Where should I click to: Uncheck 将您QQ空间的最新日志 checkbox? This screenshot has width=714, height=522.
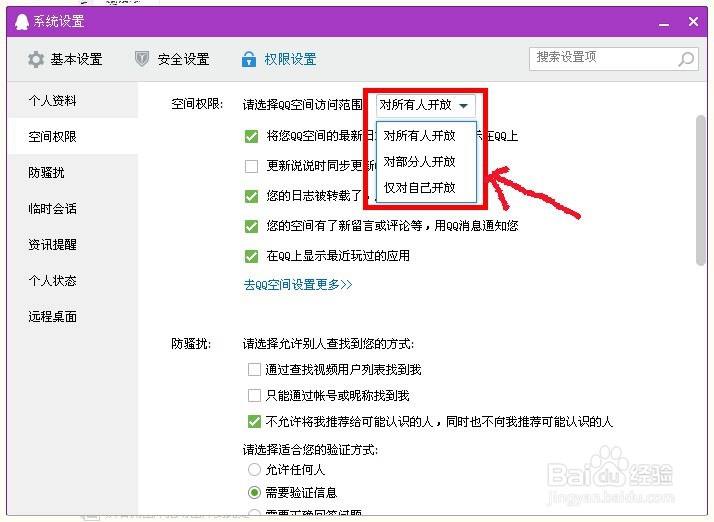click(x=251, y=136)
